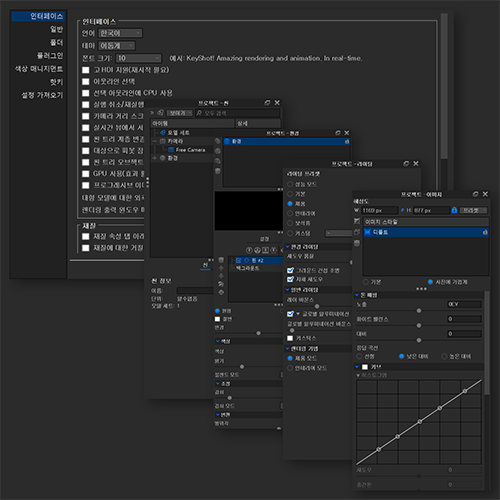Open the 폰트 크기 dropdown
Screen dimensions: 500x500
(x=139, y=58)
